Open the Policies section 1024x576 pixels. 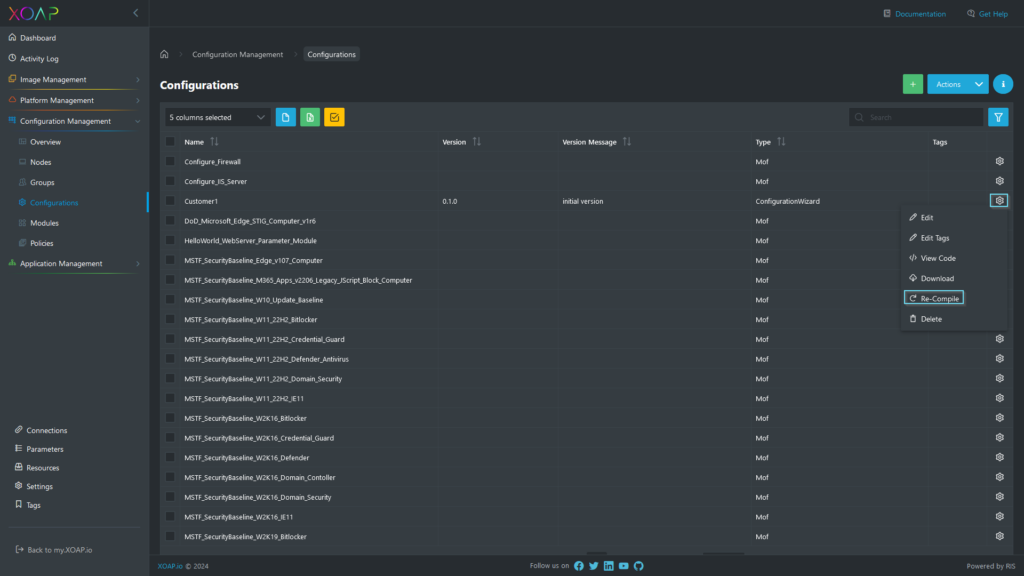coord(41,243)
